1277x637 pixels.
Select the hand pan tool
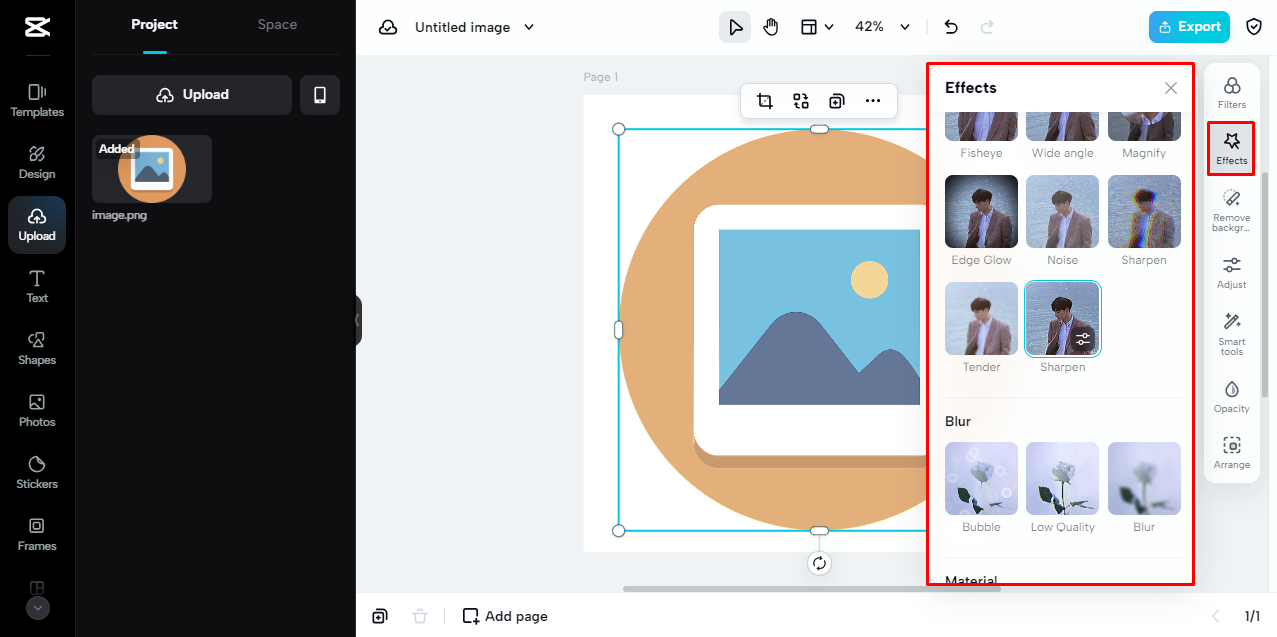tap(771, 27)
